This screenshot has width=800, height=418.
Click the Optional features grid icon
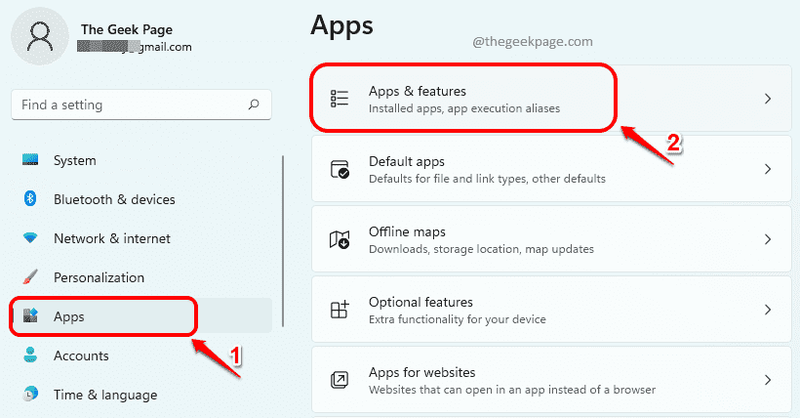339,309
